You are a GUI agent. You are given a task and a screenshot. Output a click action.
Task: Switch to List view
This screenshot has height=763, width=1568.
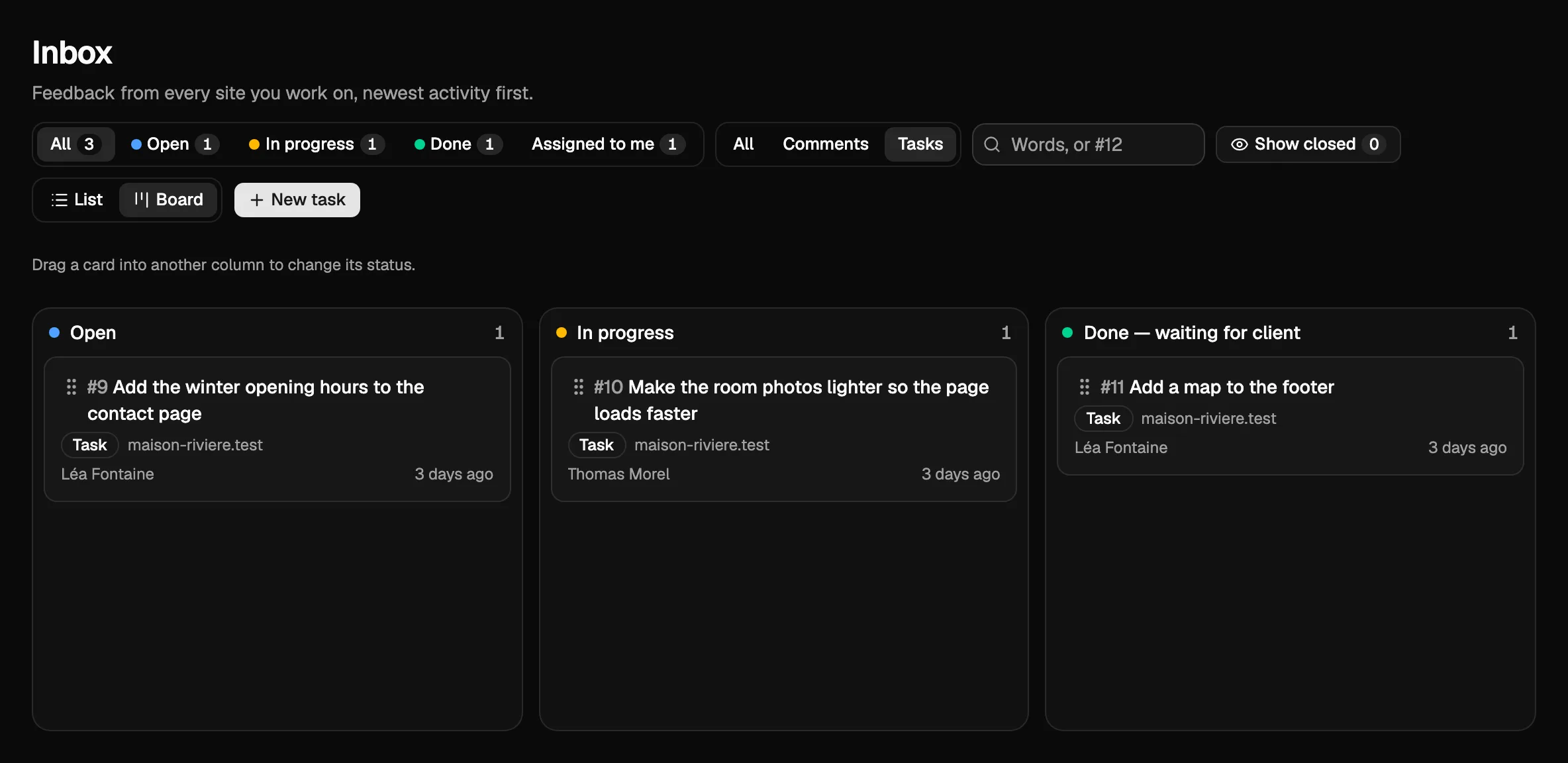77,200
